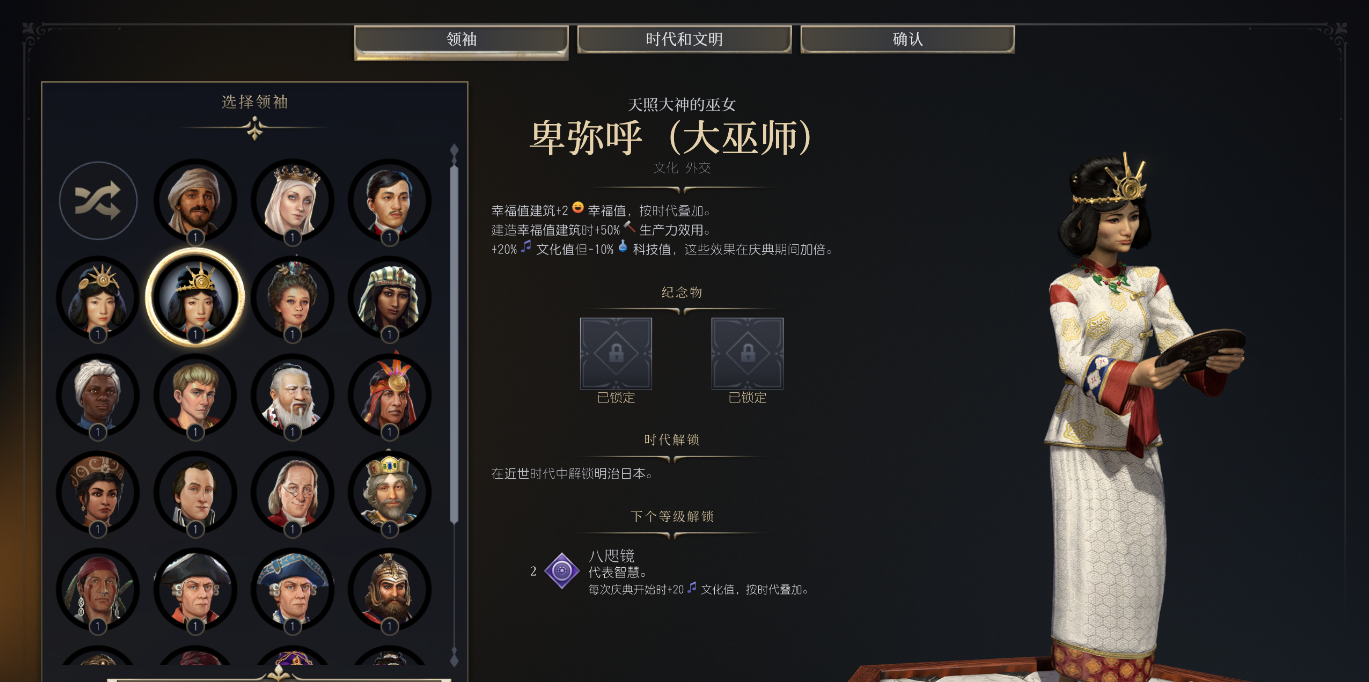Select the leader with red feathered headdress
The height and width of the screenshot is (682, 1369).
coord(389,395)
